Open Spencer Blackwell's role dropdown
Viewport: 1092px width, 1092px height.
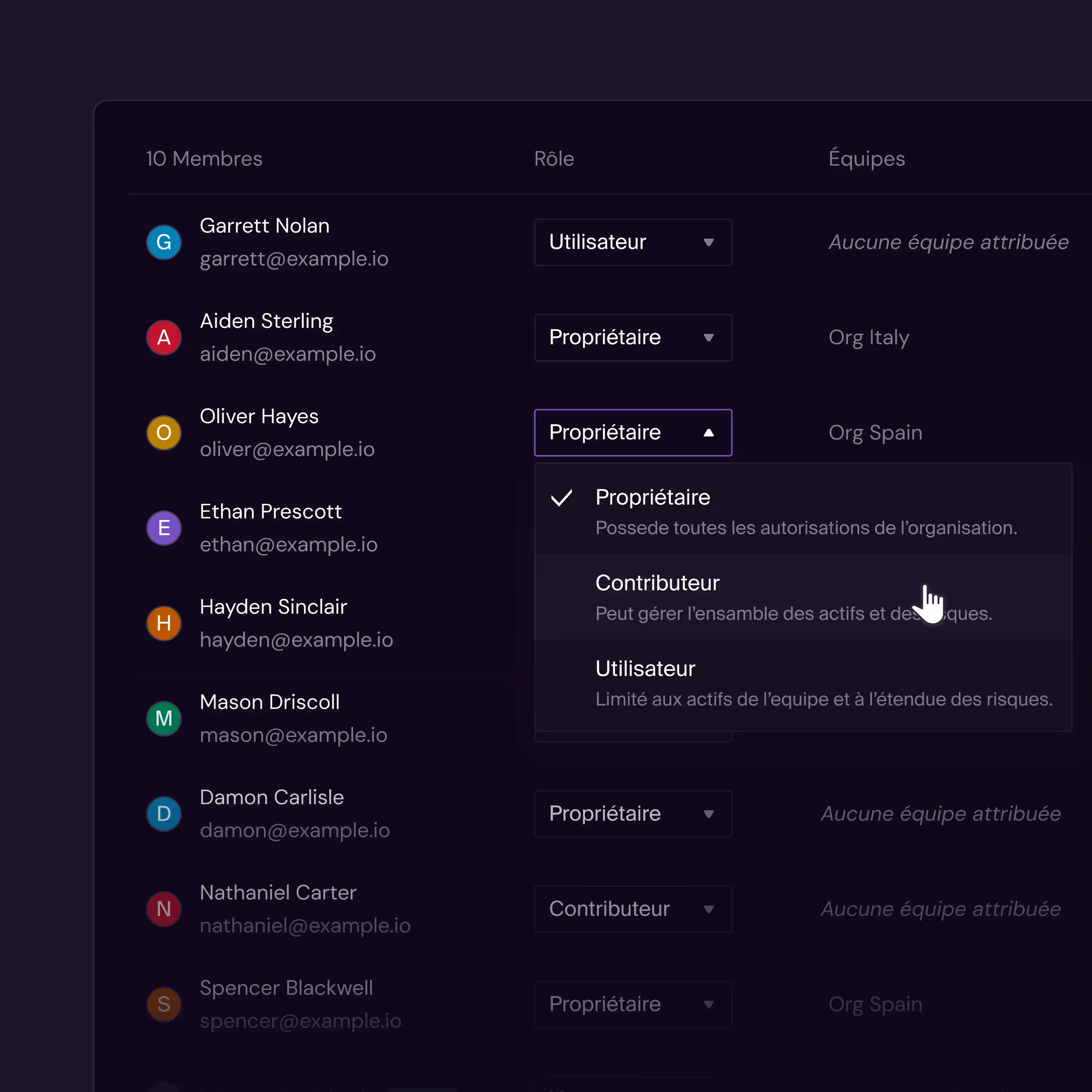click(x=632, y=1004)
